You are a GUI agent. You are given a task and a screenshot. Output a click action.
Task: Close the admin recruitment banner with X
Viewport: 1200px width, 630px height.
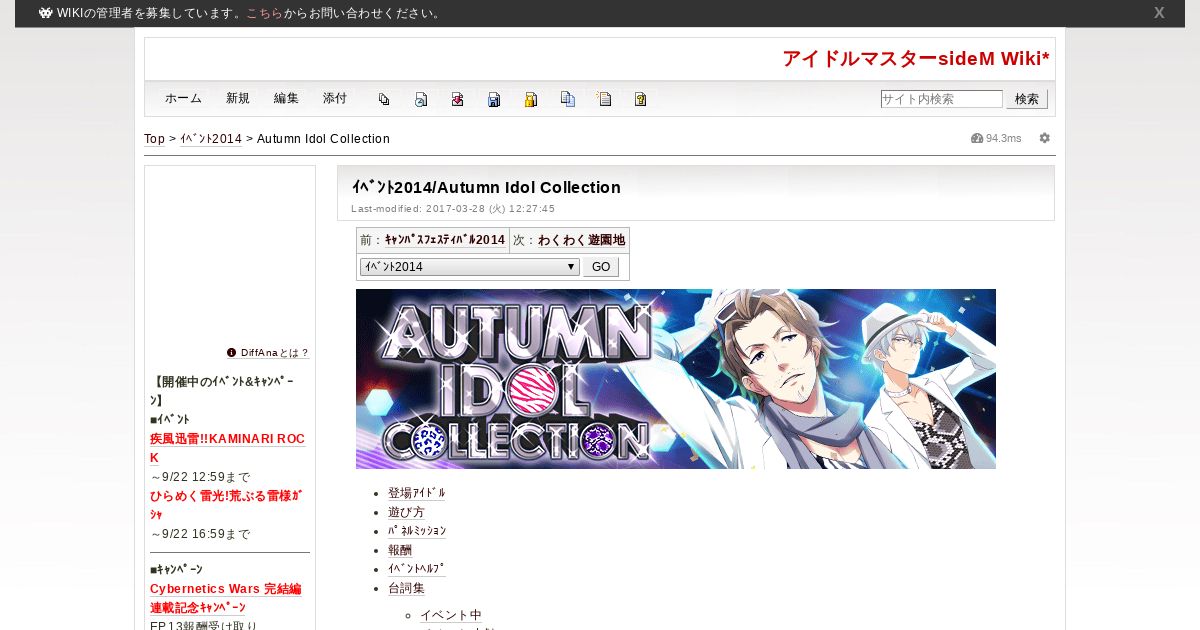1159,13
